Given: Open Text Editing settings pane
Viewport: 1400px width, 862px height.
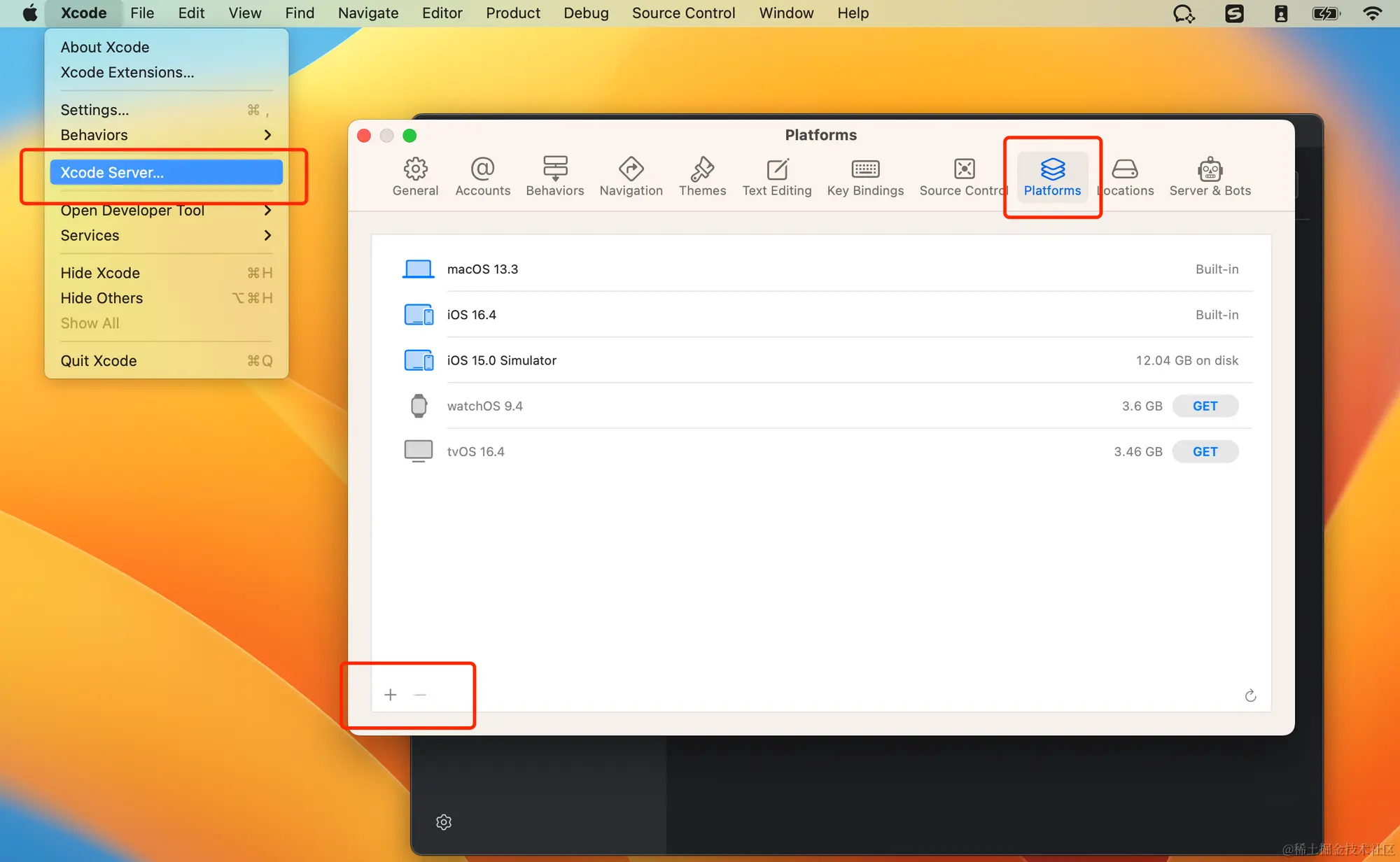Looking at the screenshot, I should (776, 176).
